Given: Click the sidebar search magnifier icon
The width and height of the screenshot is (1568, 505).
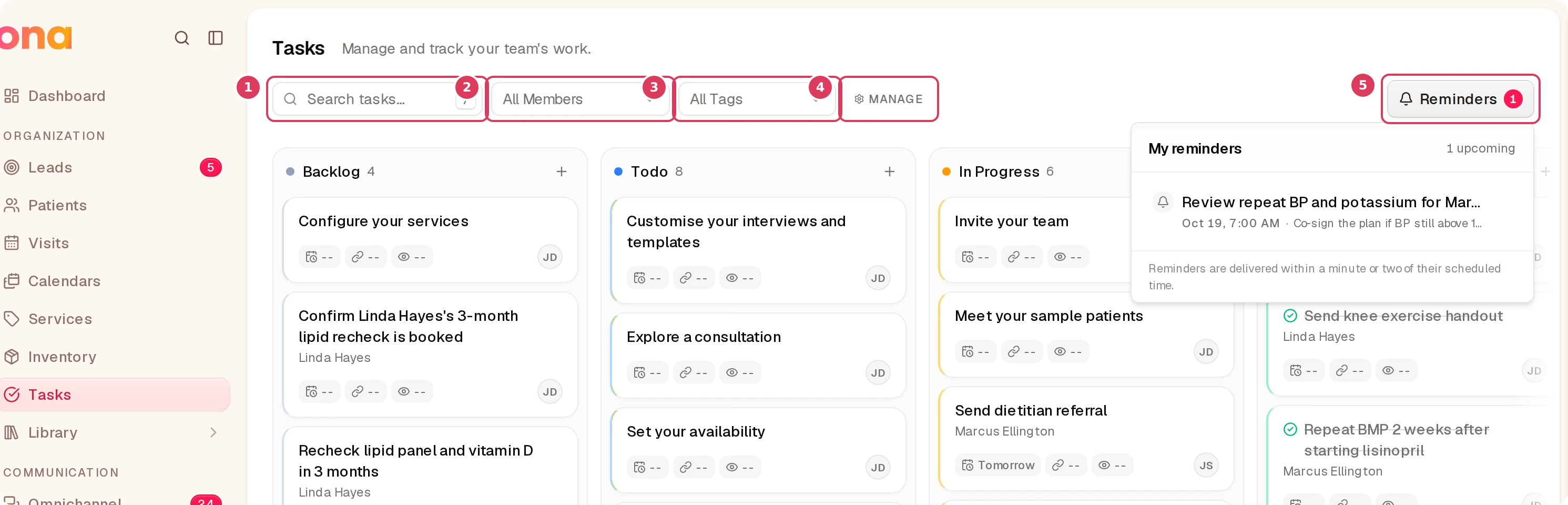Looking at the screenshot, I should click(181, 38).
